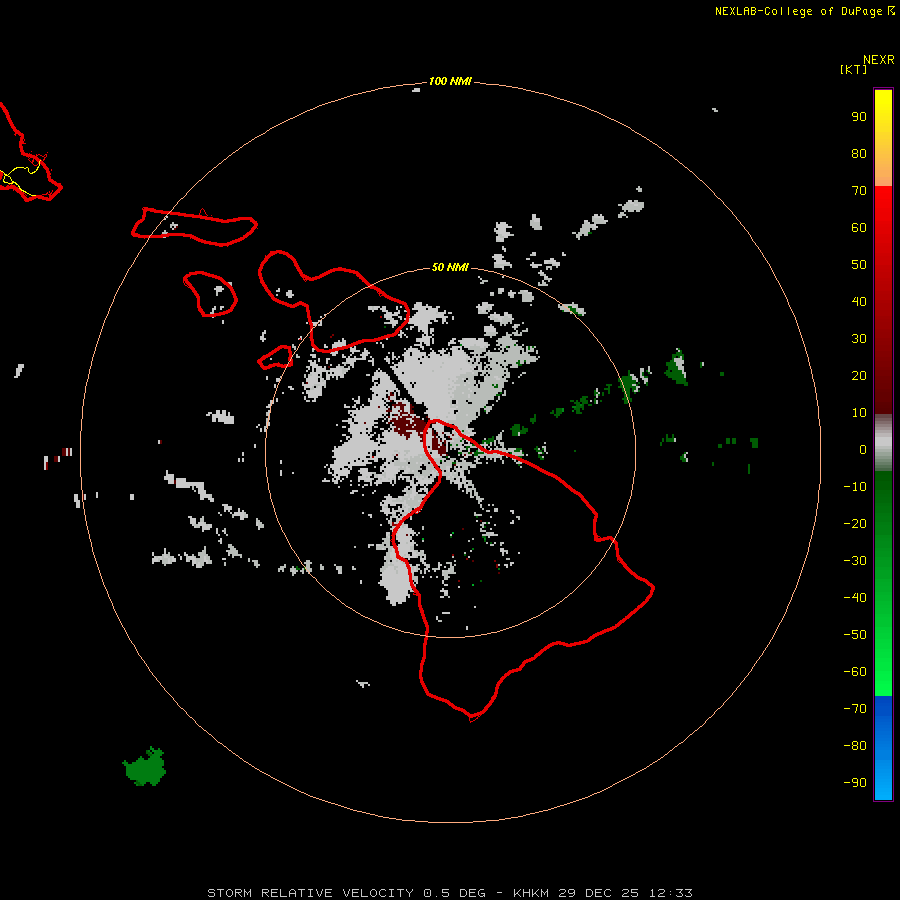The width and height of the screenshot is (900, 900).
Task: Click the -30 value on the velocity scale
Action: [855, 561]
